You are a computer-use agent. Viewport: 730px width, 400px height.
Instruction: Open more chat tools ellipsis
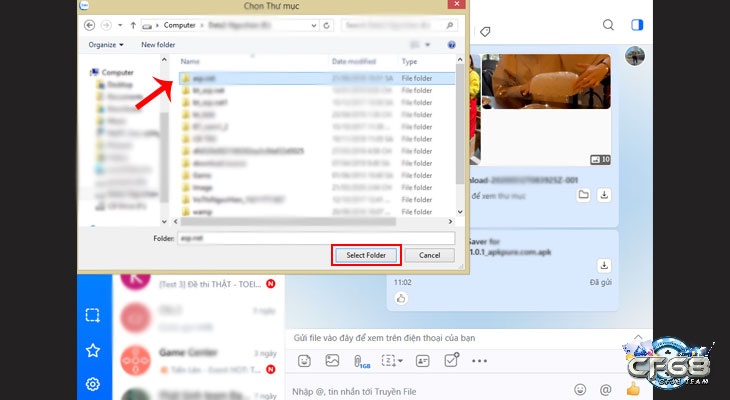479,361
